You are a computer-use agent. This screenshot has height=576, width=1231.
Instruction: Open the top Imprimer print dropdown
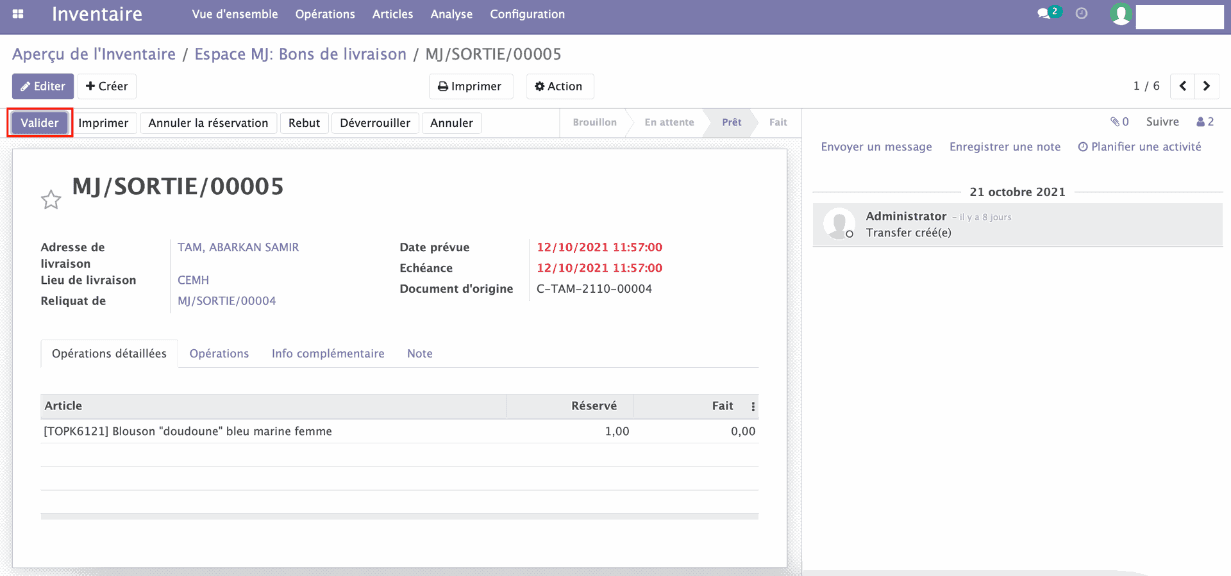click(x=471, y=87)
